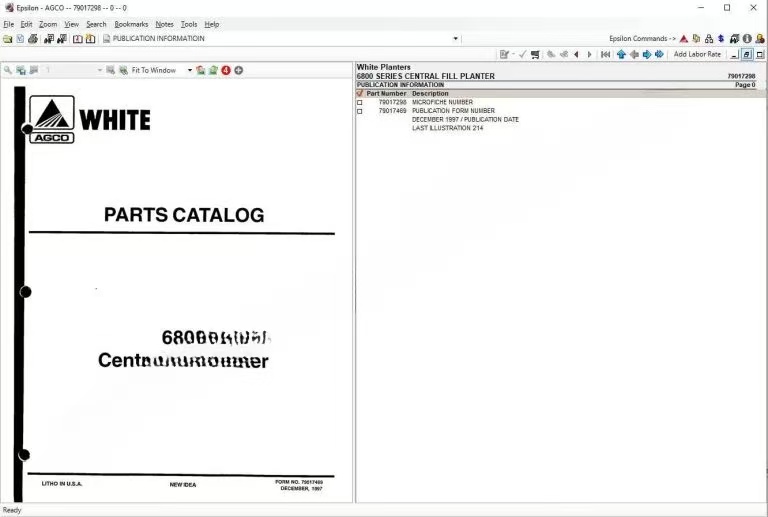Open the page number dropdown in image toolbar
768x517 pixels.
coord(99,70)
